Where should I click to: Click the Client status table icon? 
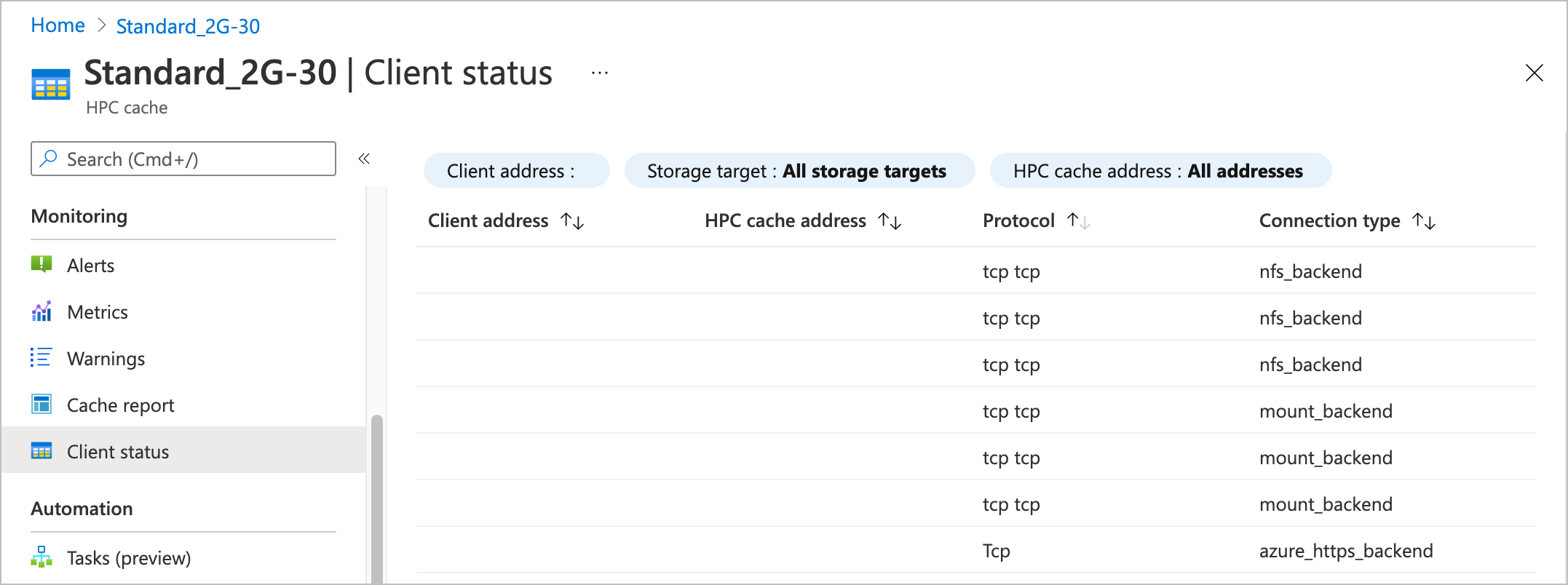[41, 451]
